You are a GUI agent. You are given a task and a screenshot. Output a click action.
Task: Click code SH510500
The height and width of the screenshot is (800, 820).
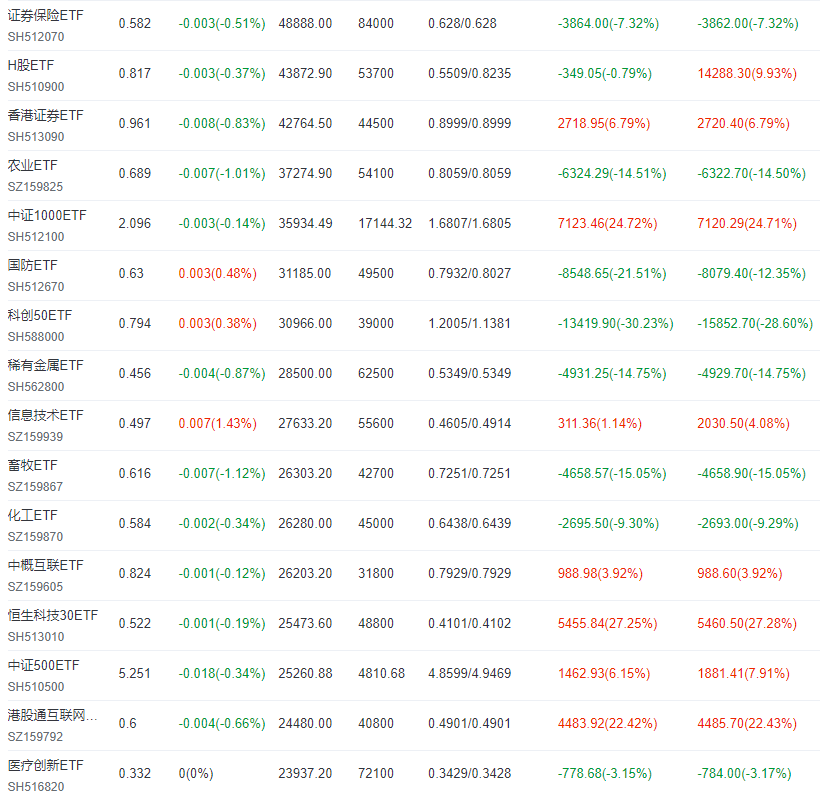click(x=36, y=687)
